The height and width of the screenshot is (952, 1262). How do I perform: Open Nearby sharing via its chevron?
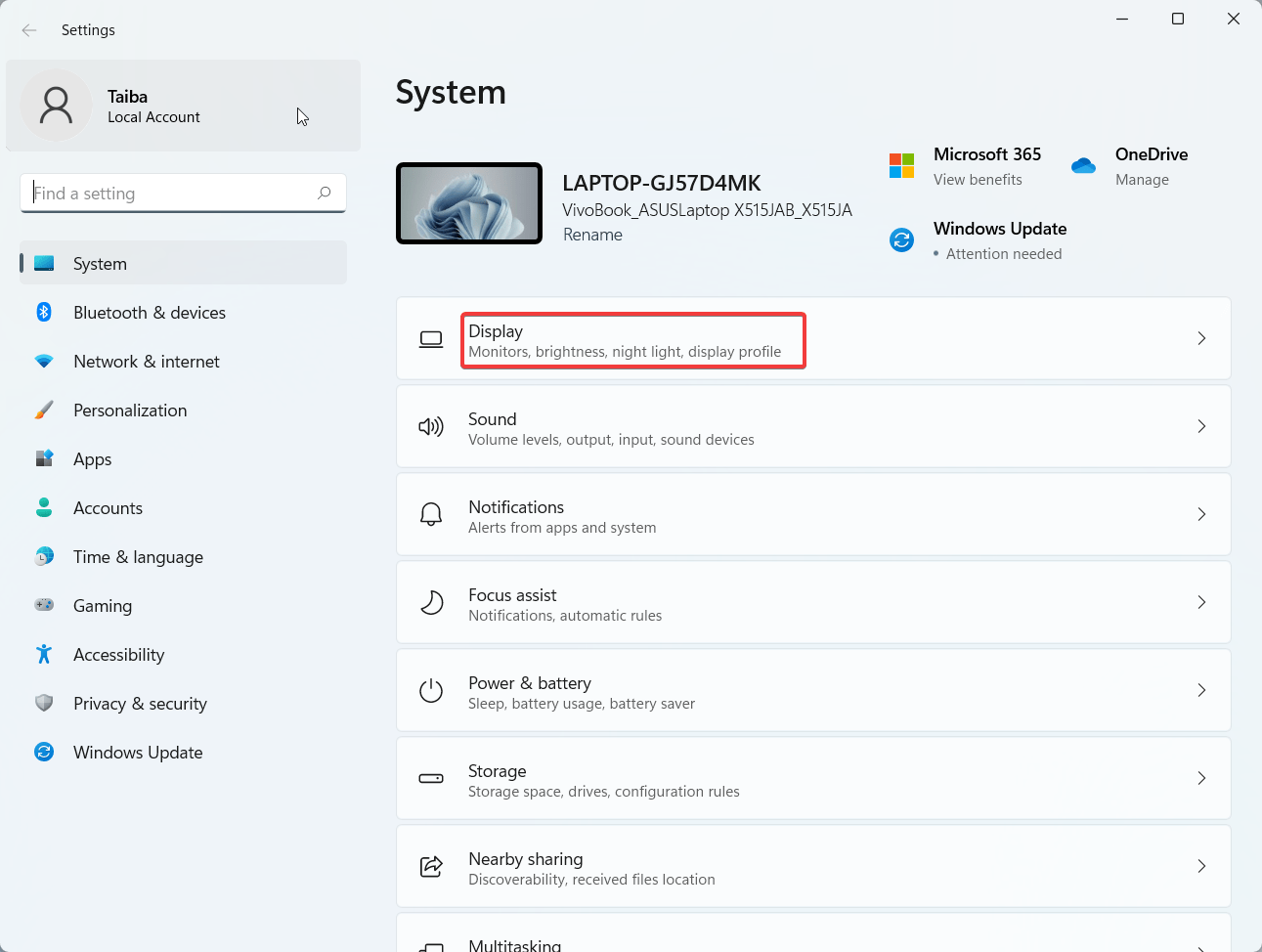[x=1201, y=866]
